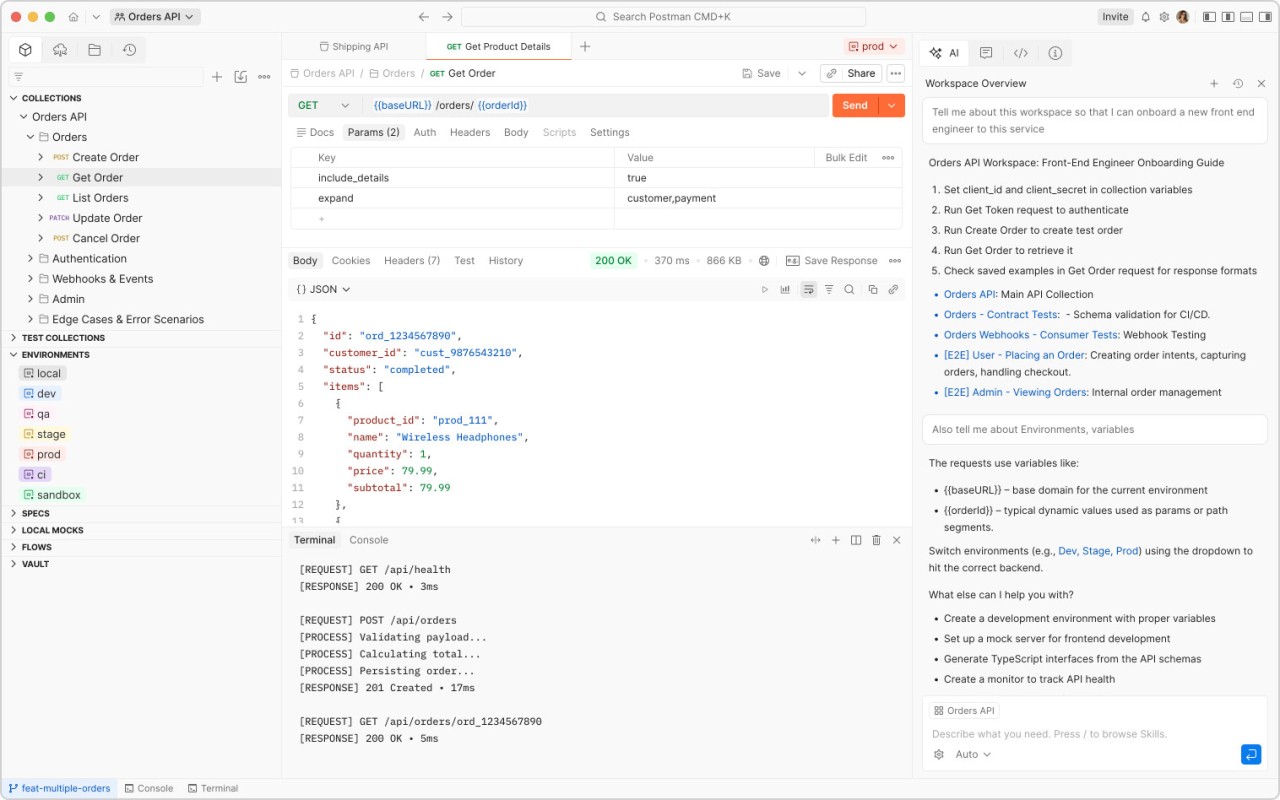Screen dimensions: 1280x800
Task: Click the import collection icon in sidebar
Action: 240,77
